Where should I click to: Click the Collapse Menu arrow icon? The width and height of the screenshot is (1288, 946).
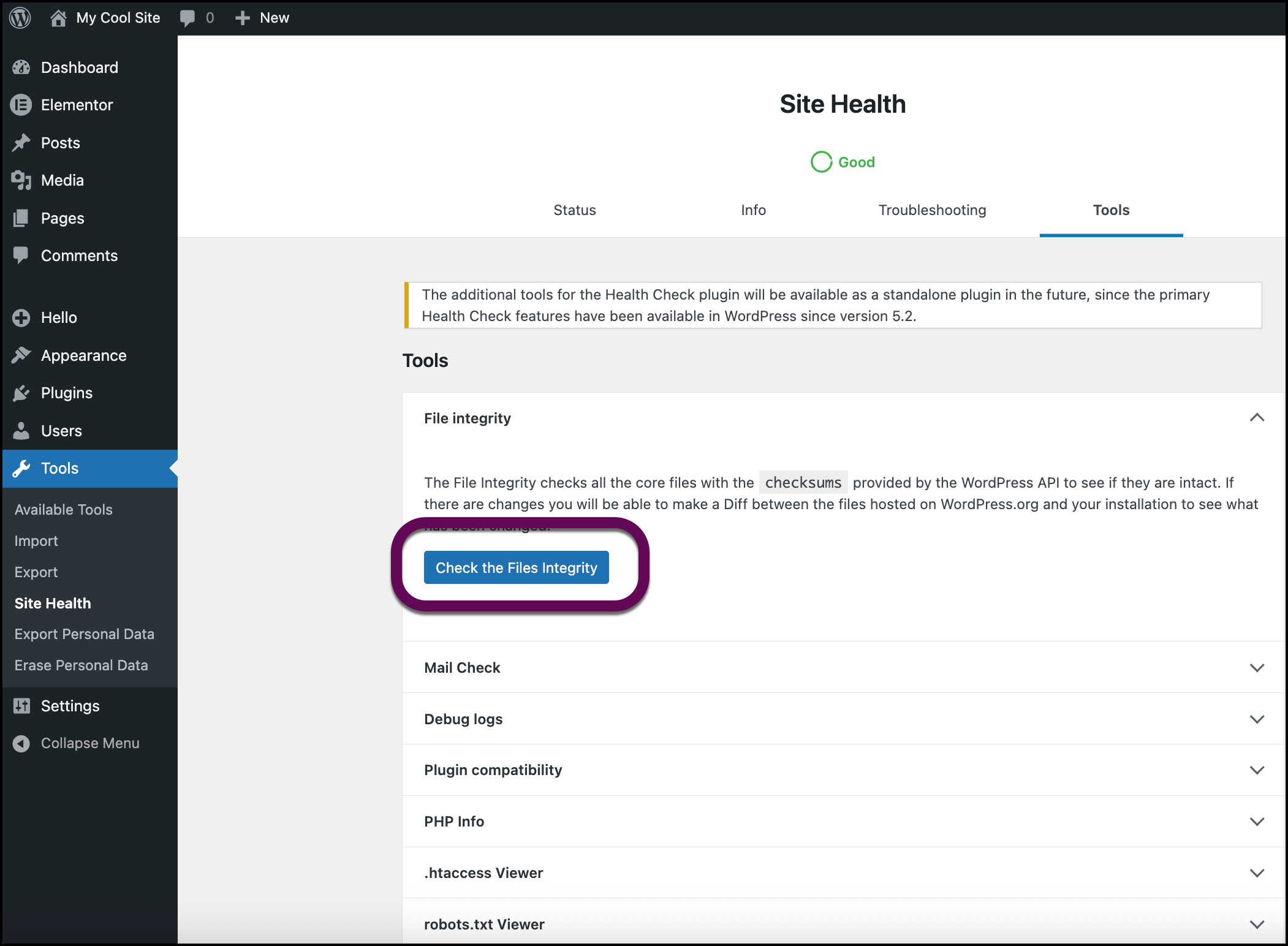click(21, 743)
